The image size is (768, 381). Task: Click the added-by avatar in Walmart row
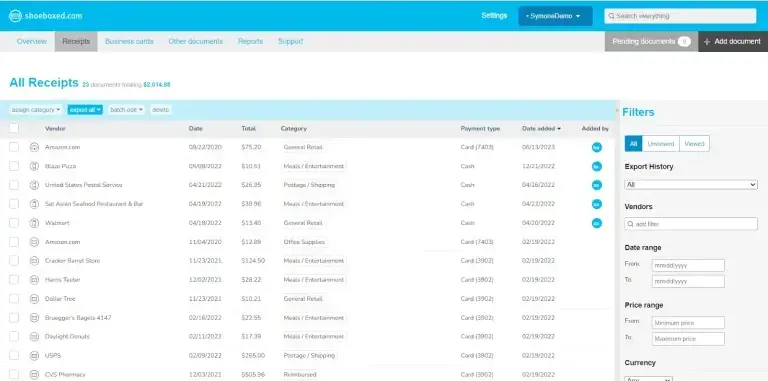[x=597, y=223]
